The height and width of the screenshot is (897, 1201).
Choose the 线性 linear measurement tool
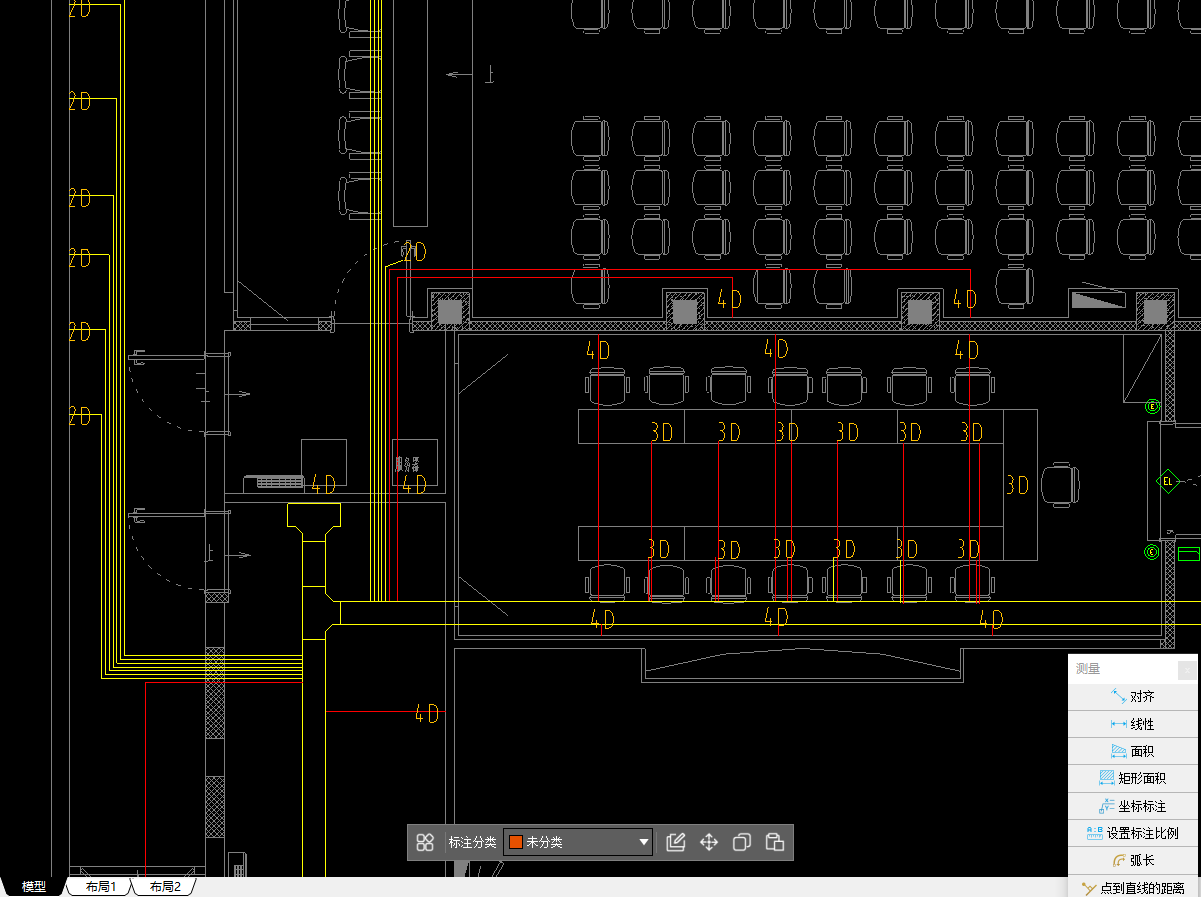(x=1132, y=724)
